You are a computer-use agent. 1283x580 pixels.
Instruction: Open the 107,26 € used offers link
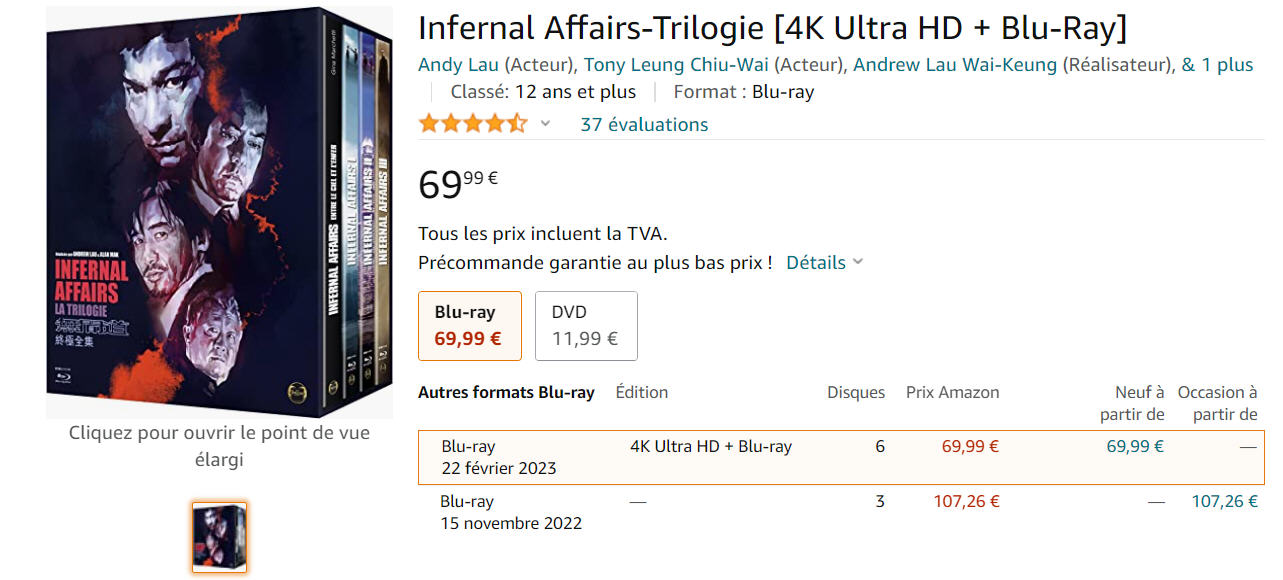coord(1224,501)
